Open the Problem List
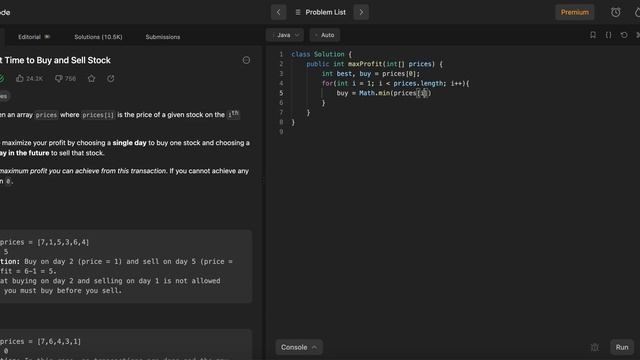Viewport: 640px width, 360px height. tap(320, 12)
